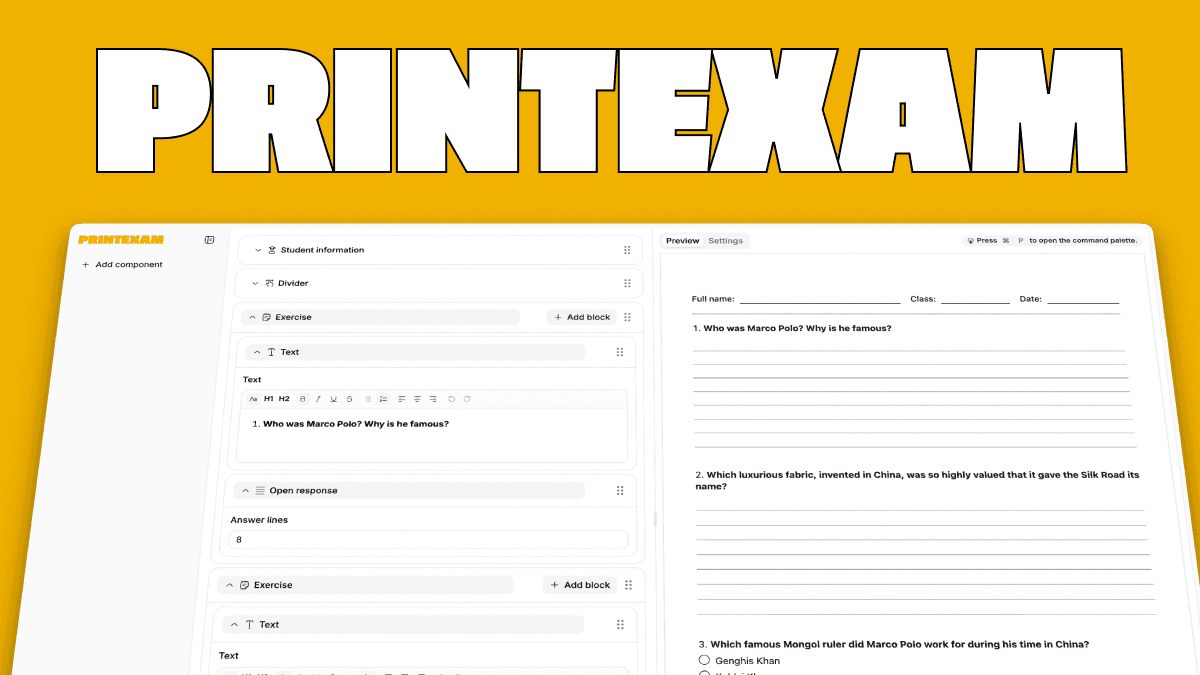Click drag handle next to second Exercise's Add block

coord(628,585)
